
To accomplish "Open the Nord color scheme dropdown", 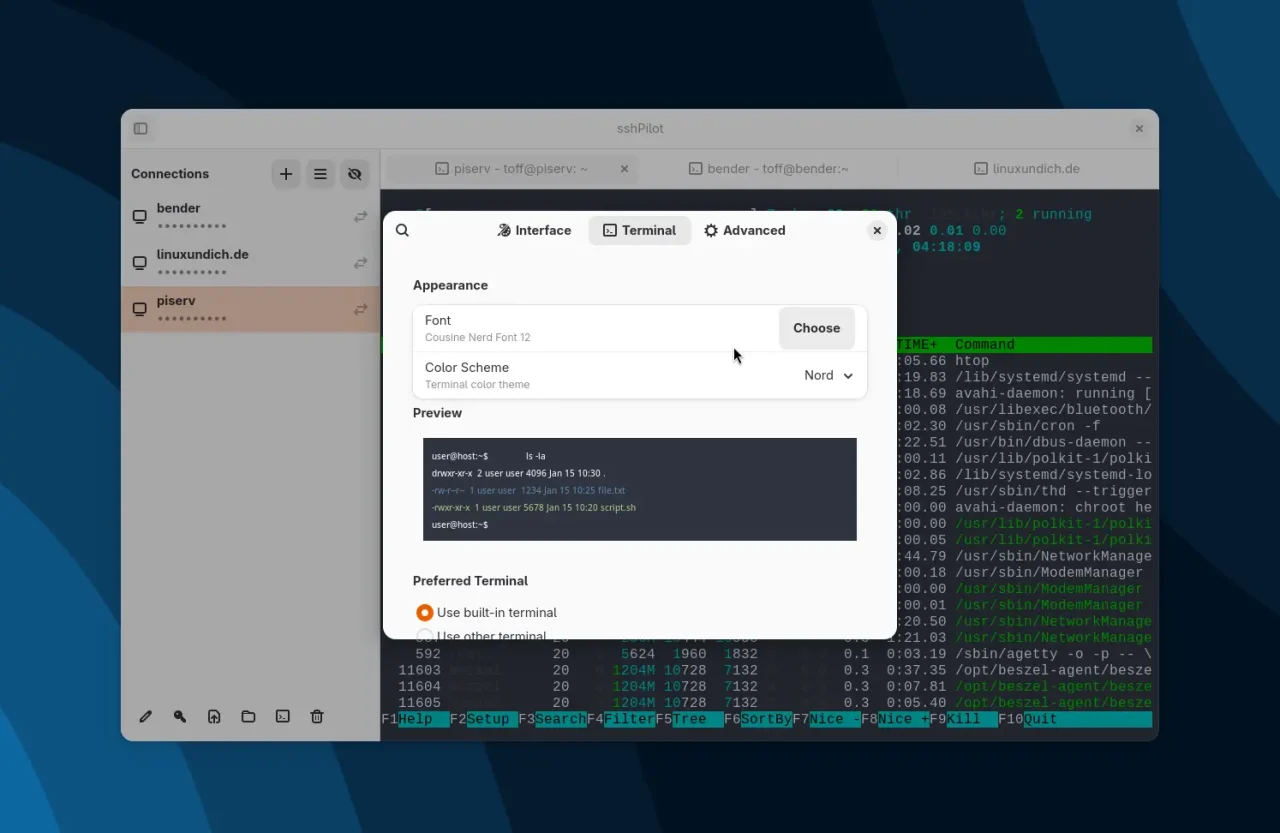I will coord(826,375).
